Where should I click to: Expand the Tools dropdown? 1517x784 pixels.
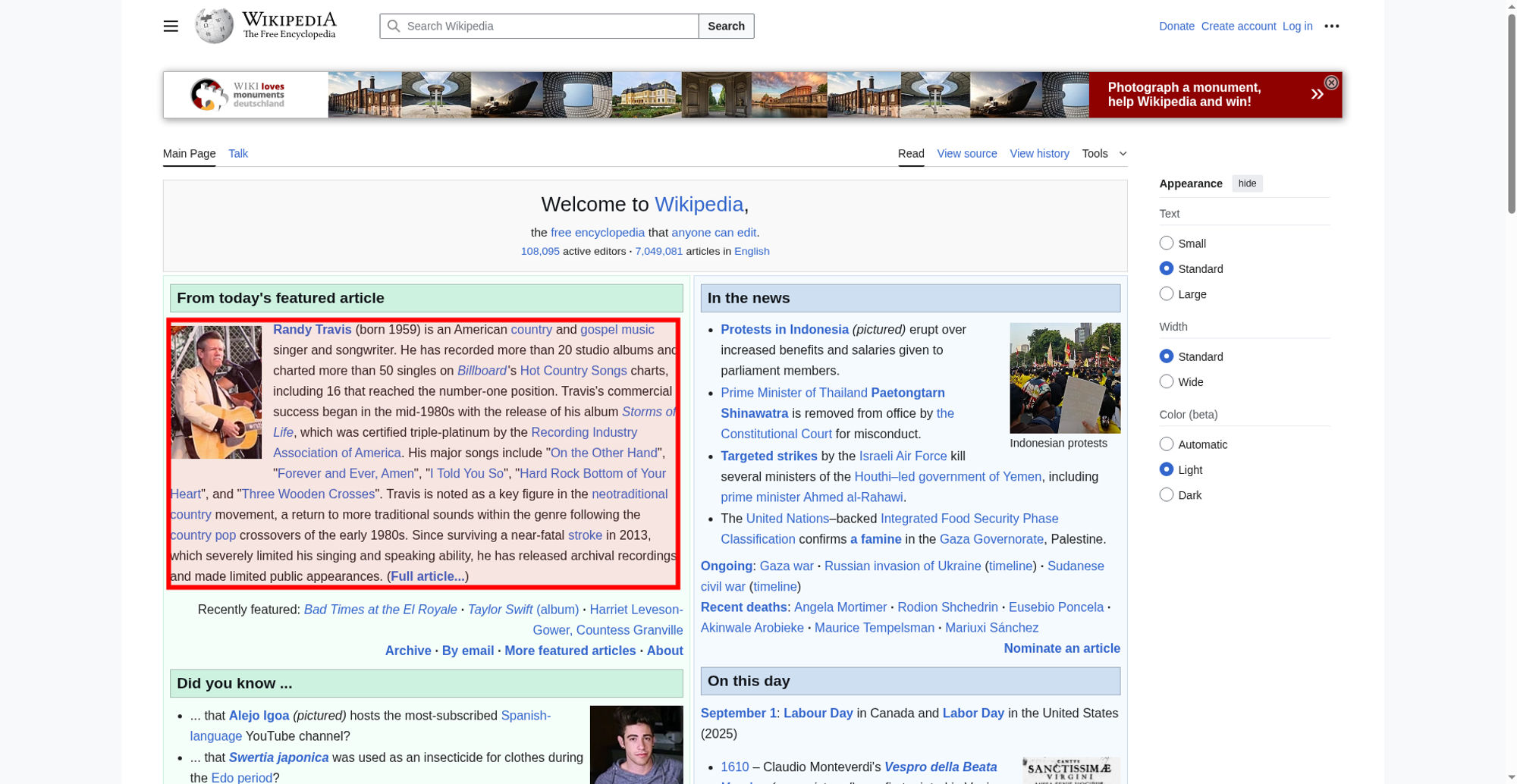[1104, 153]
